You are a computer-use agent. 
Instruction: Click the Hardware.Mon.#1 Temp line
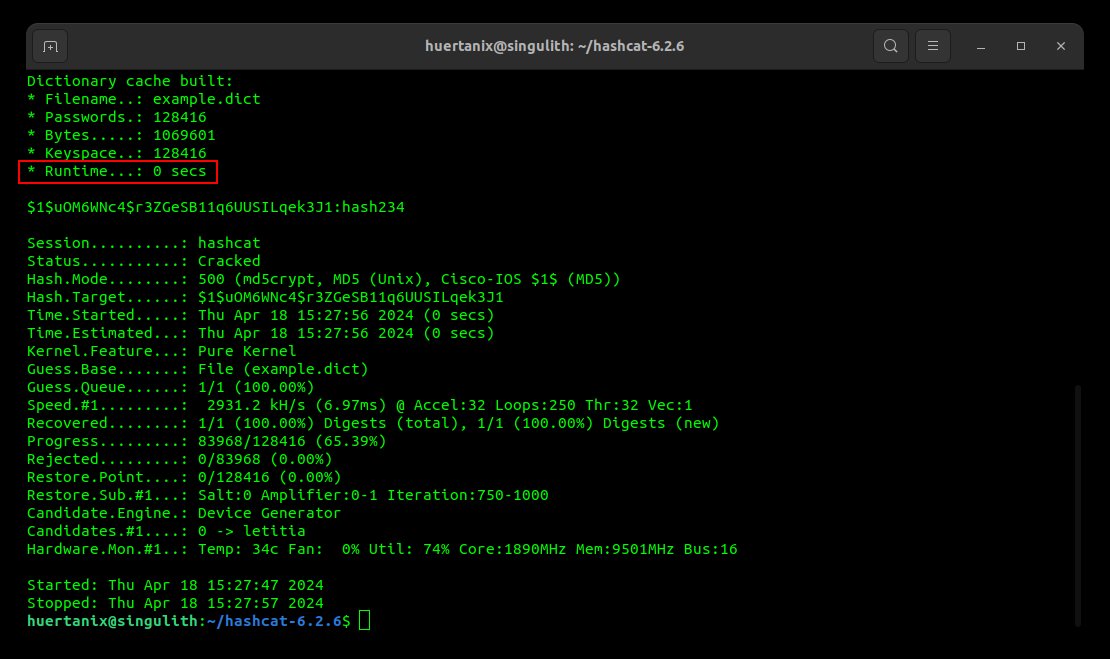(x=382, y=549)
